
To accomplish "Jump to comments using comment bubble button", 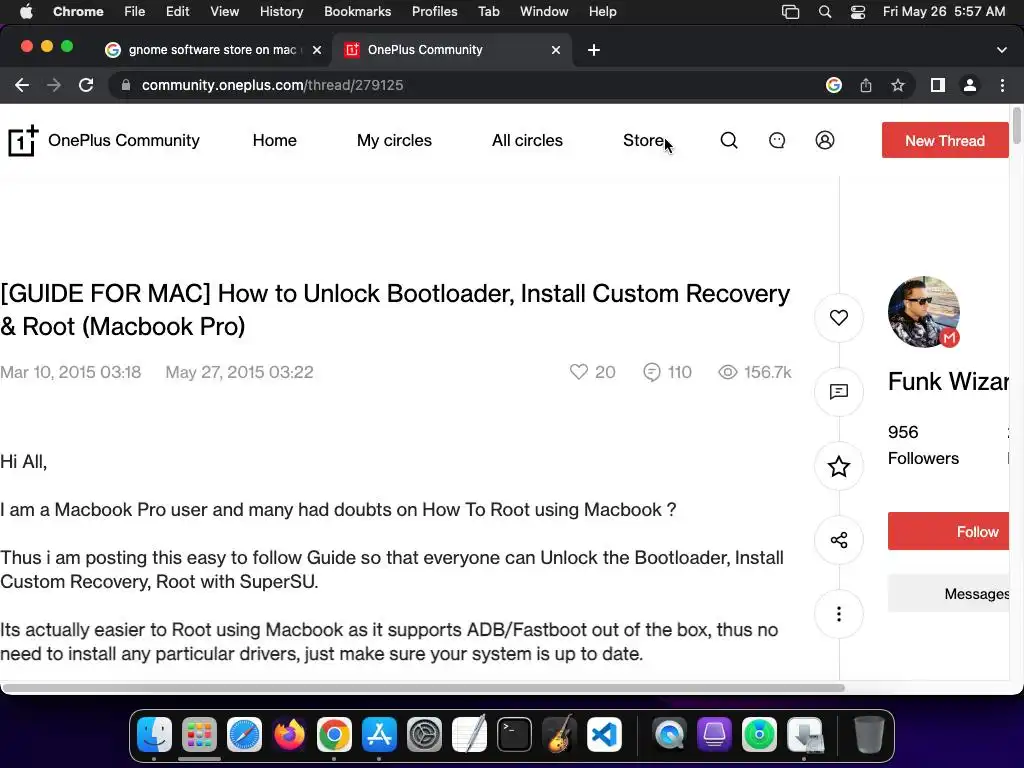I will click(x=839, y=392).
